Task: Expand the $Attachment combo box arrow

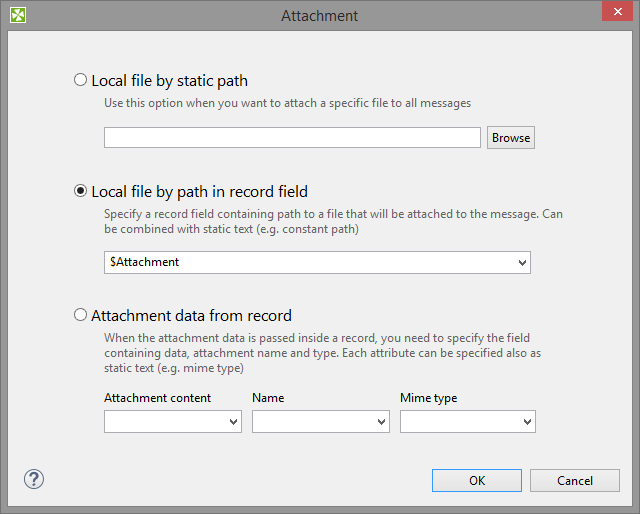Action: [522, 262]
